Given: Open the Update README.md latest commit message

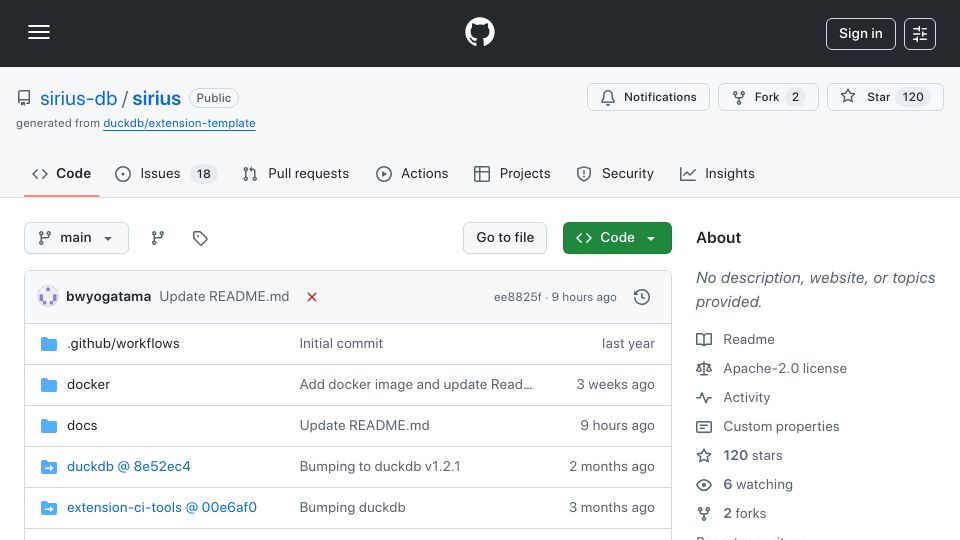Looking at the screenshot, I should click(224, 297).
